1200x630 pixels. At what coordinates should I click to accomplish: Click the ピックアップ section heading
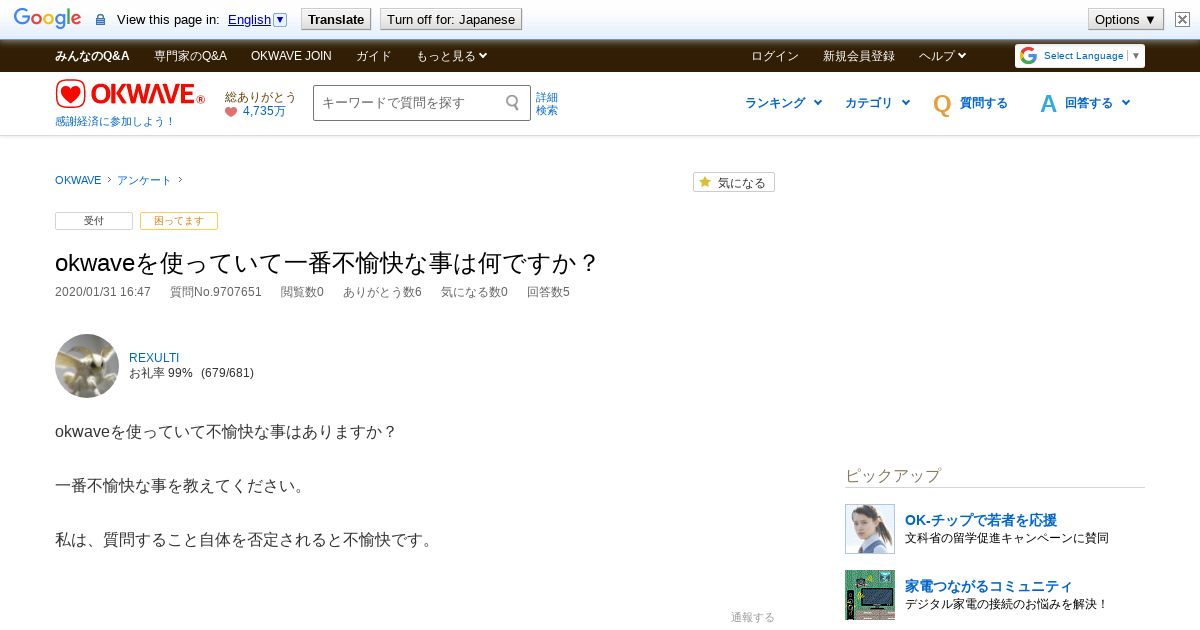point(893,475)
